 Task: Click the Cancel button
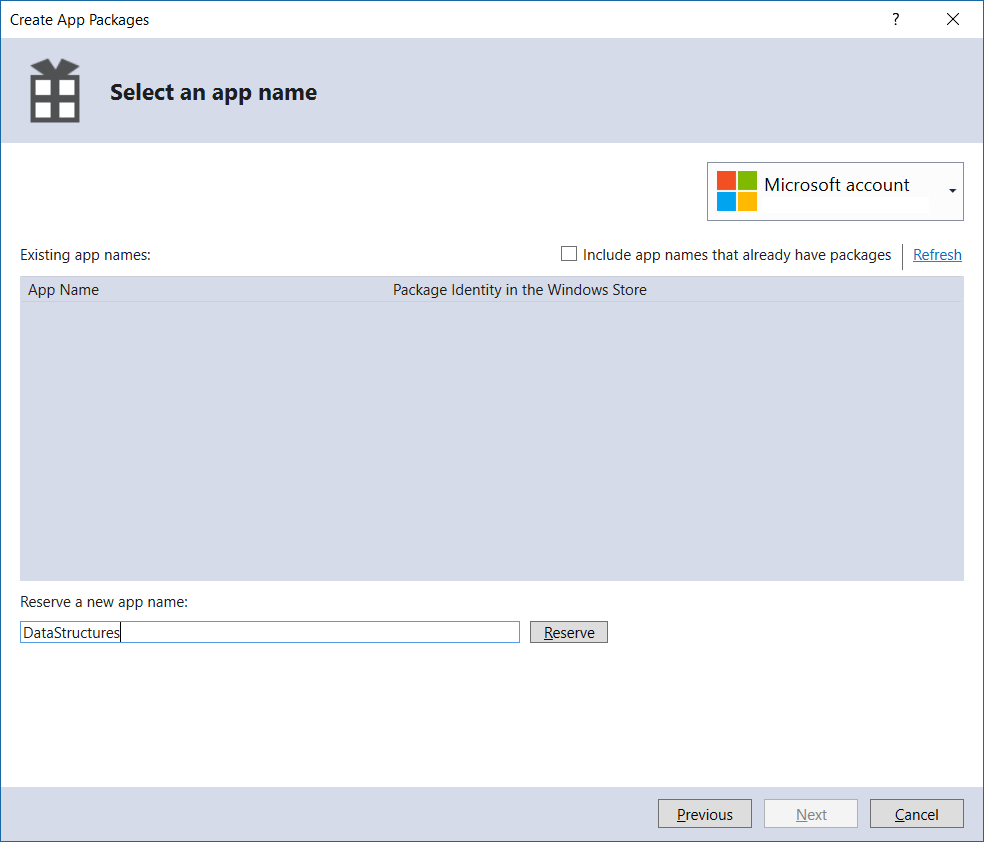pos(916,813)
